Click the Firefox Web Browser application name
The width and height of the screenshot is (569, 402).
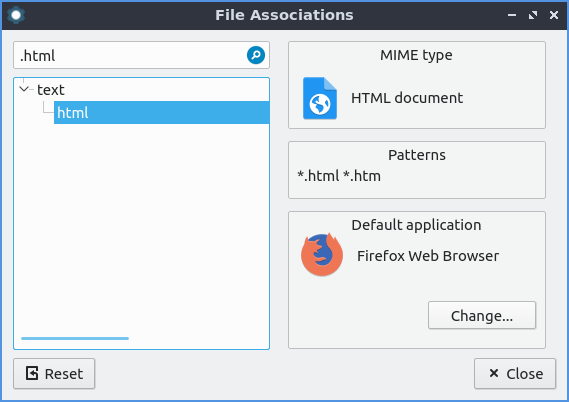coord(428,256)
